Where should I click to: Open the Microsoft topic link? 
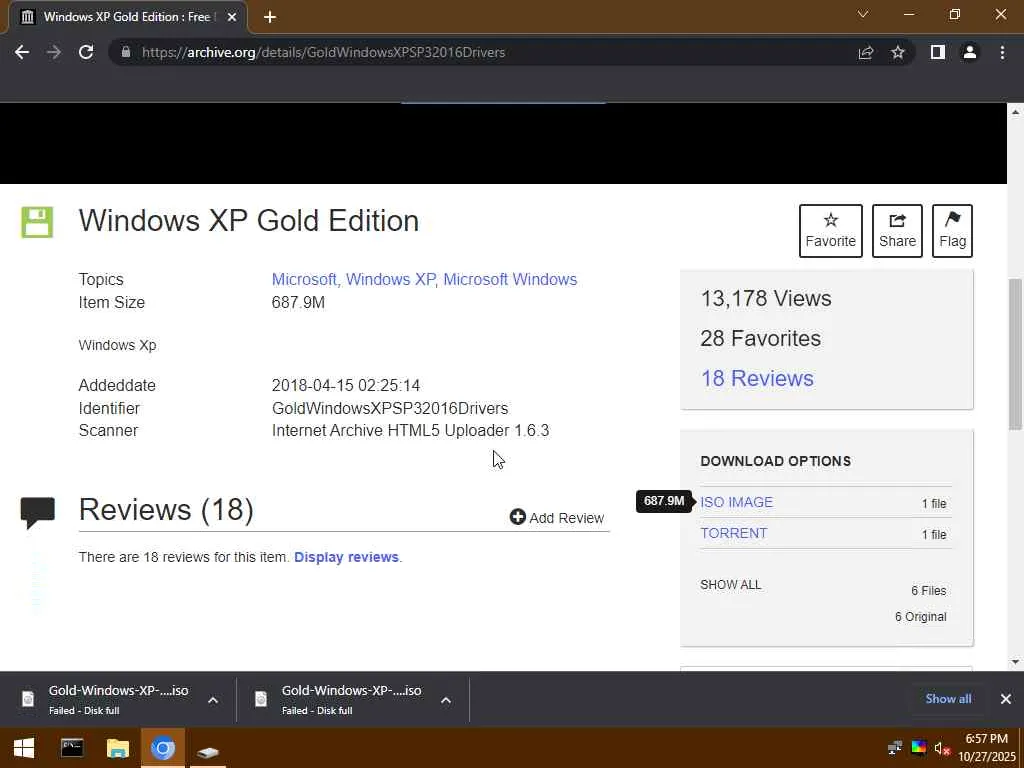(304, 280)
